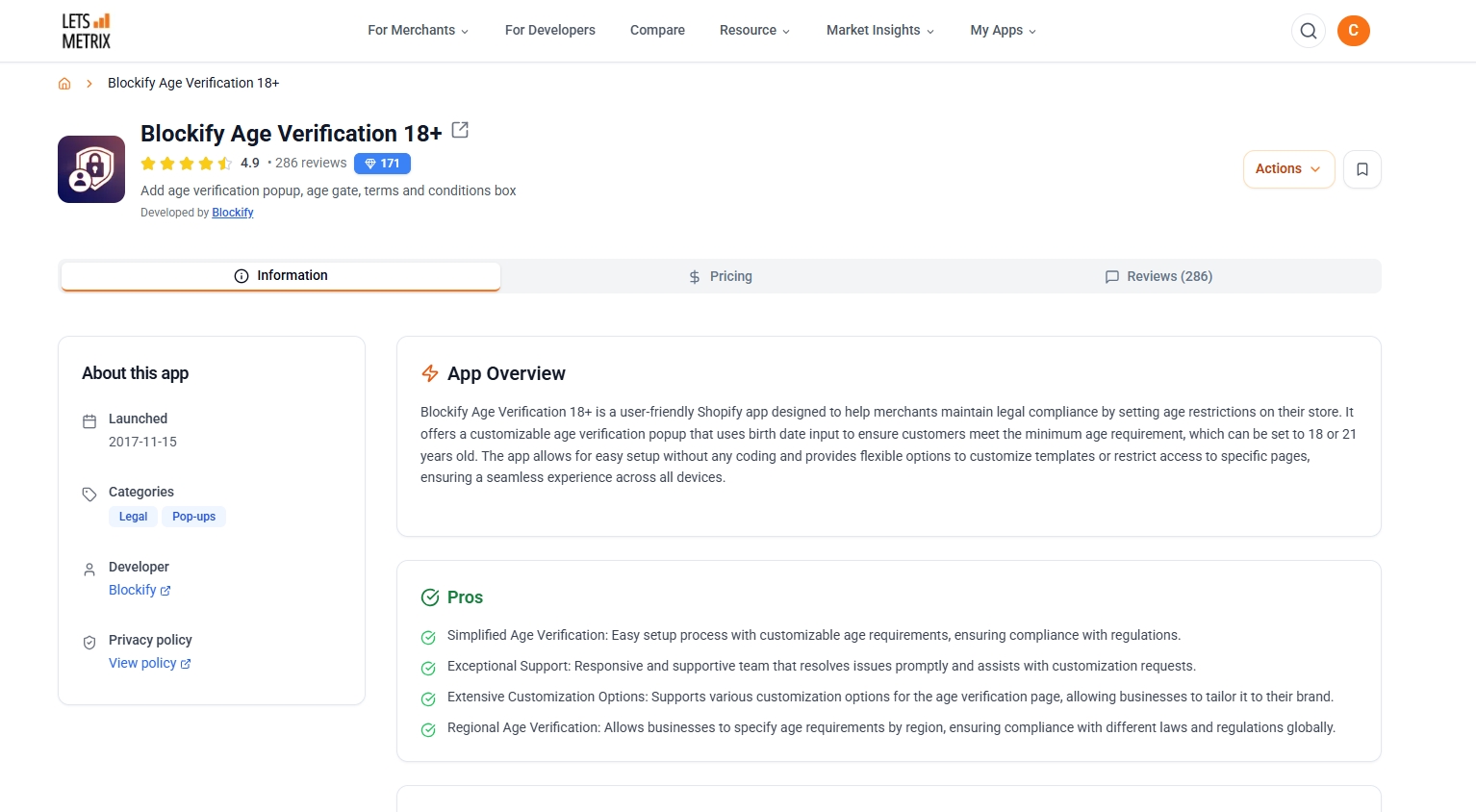Click the green check icon beside Pros
The image size is (1476, 812).
(430, 597)
